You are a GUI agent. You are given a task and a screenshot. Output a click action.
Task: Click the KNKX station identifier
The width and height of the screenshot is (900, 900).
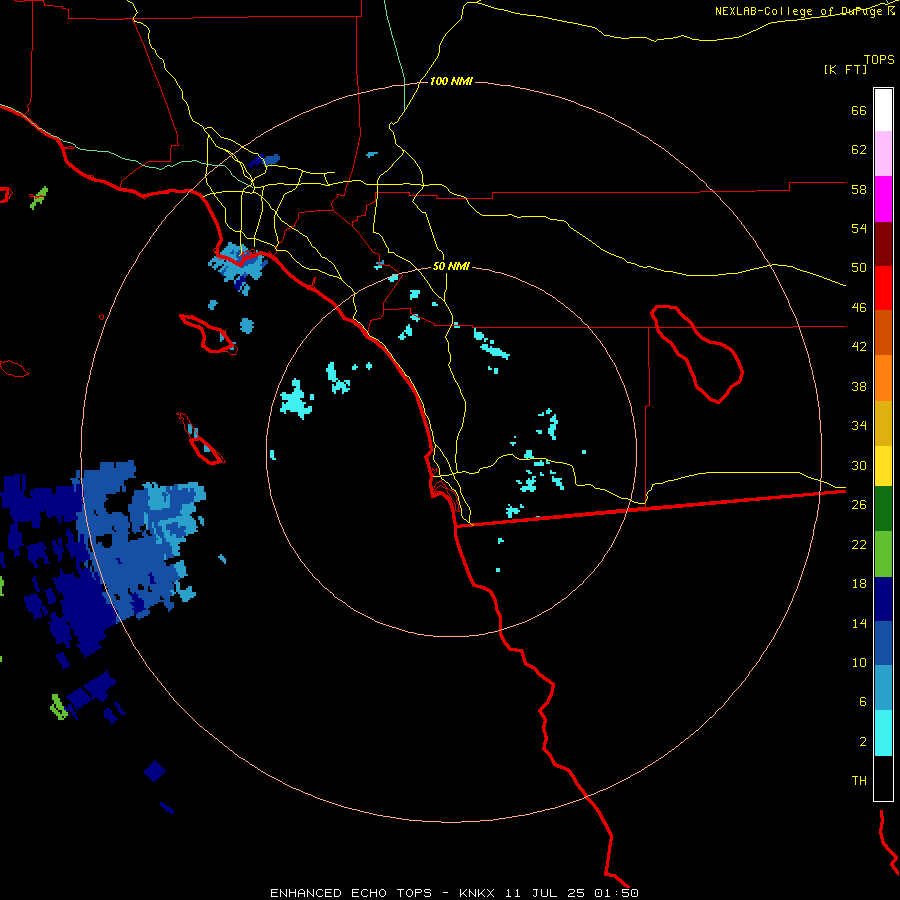click(476, 893)
